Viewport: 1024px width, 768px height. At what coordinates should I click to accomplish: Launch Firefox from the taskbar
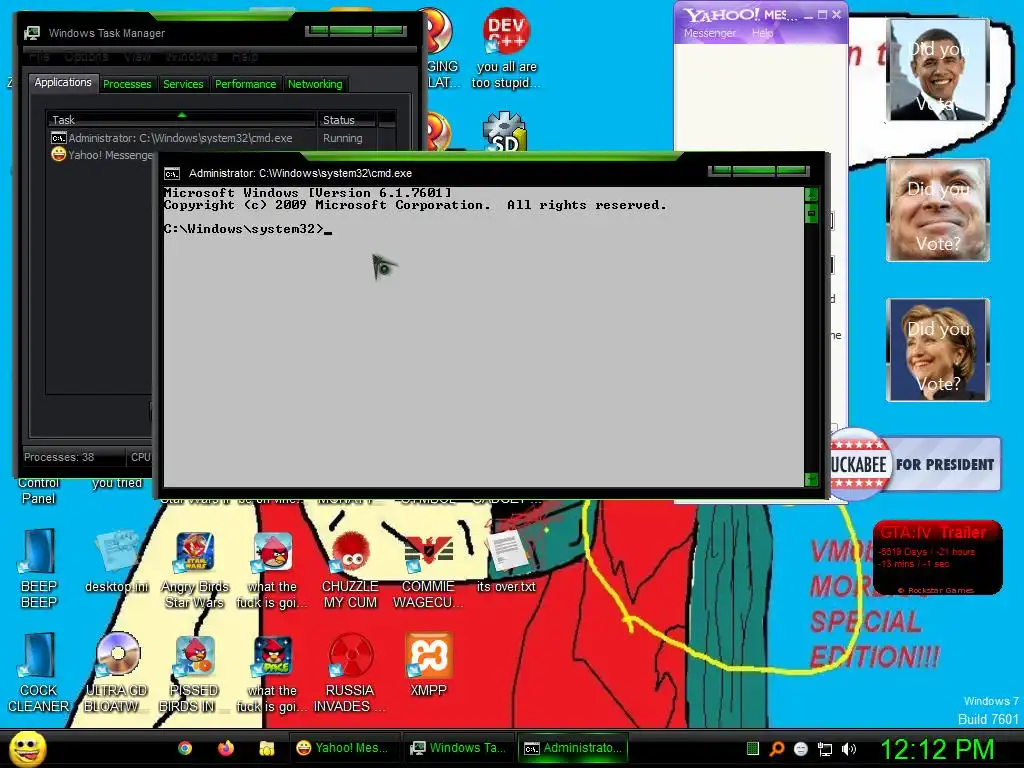pyautogui.click(x=225, y=748)
